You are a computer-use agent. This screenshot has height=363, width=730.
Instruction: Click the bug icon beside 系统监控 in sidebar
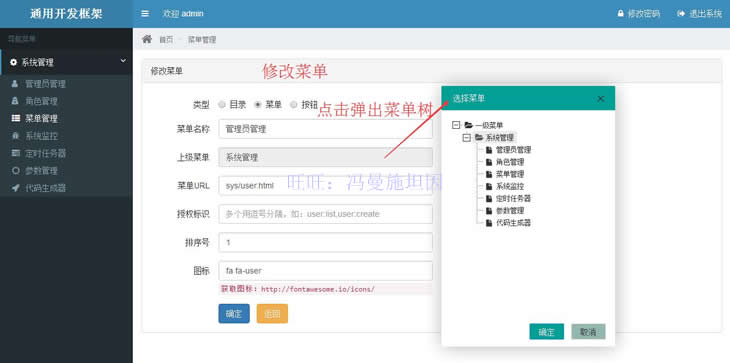15,136
